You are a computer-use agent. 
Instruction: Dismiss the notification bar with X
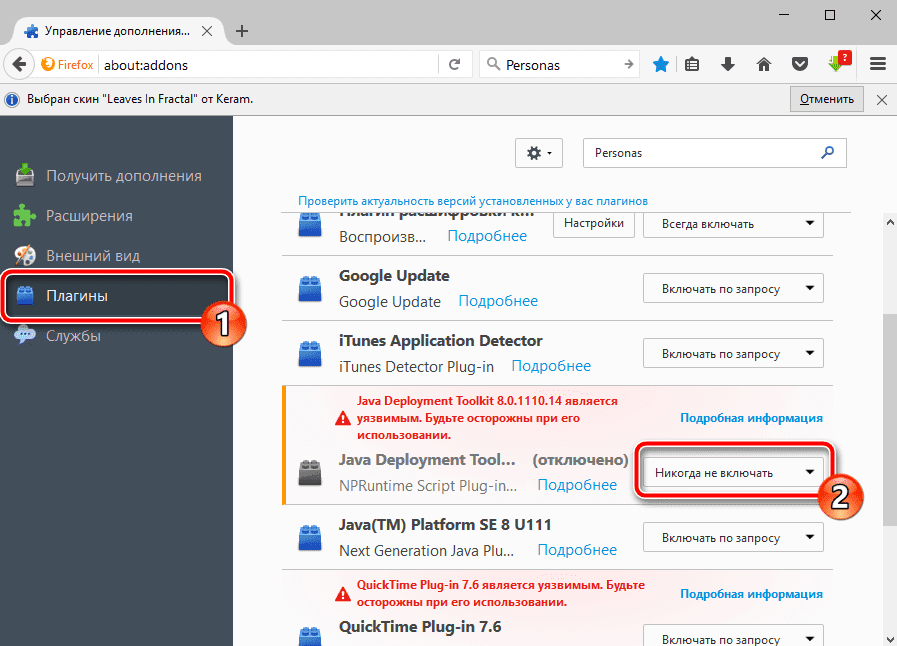pyautogui.click(x=882, y=100)
